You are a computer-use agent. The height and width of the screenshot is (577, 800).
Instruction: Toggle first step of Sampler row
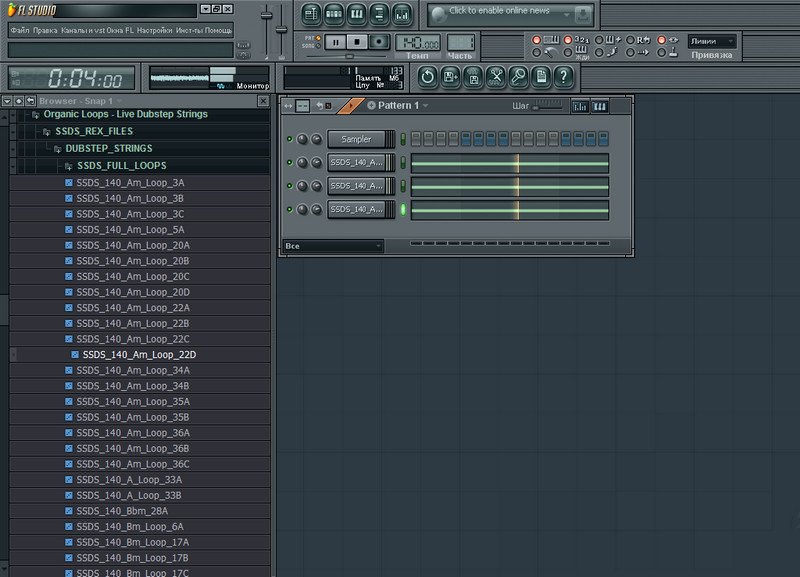coord(417,139)
